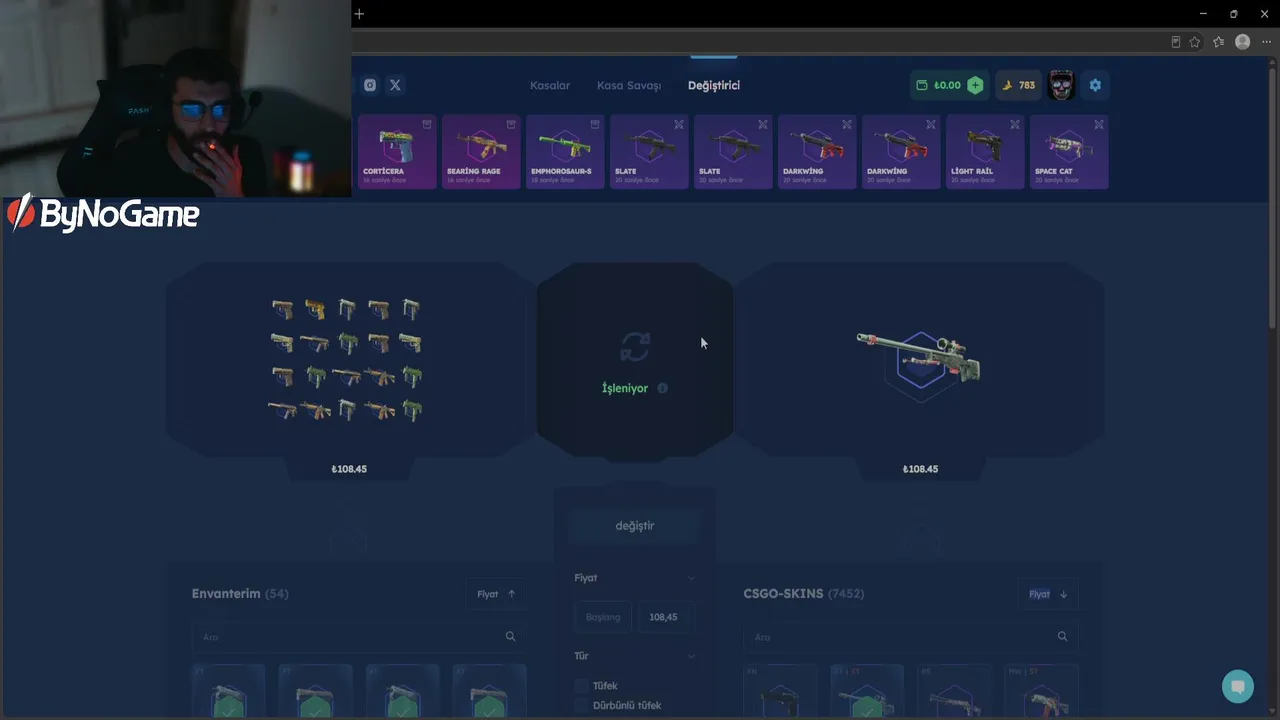Click the ₺108.45 total under selected items
This screenshot has height=720, width=1280.
click(349, 469)
